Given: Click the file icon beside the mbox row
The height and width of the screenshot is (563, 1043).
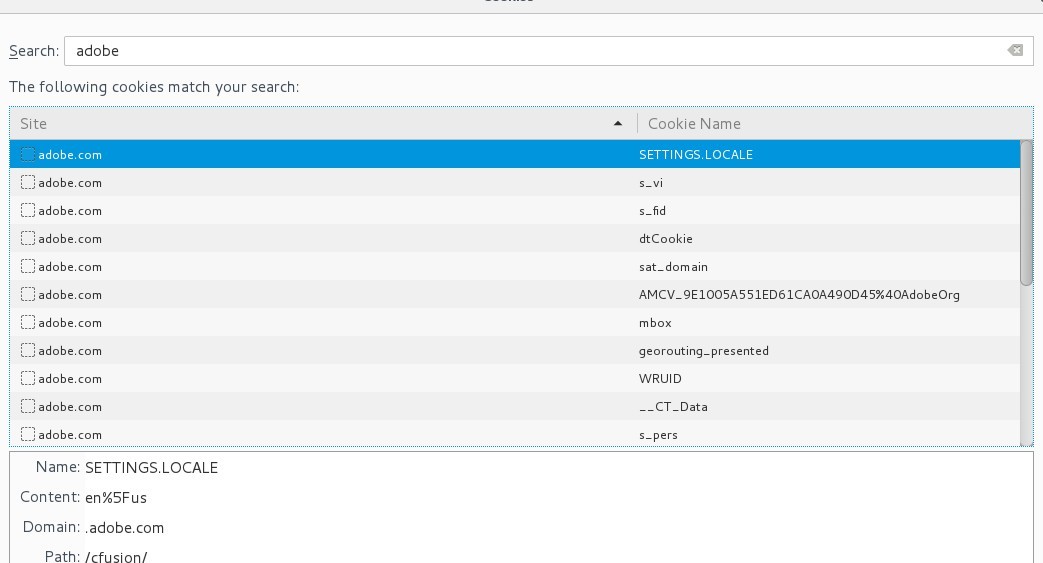Looking at the screenshot, I should [28, 323].
